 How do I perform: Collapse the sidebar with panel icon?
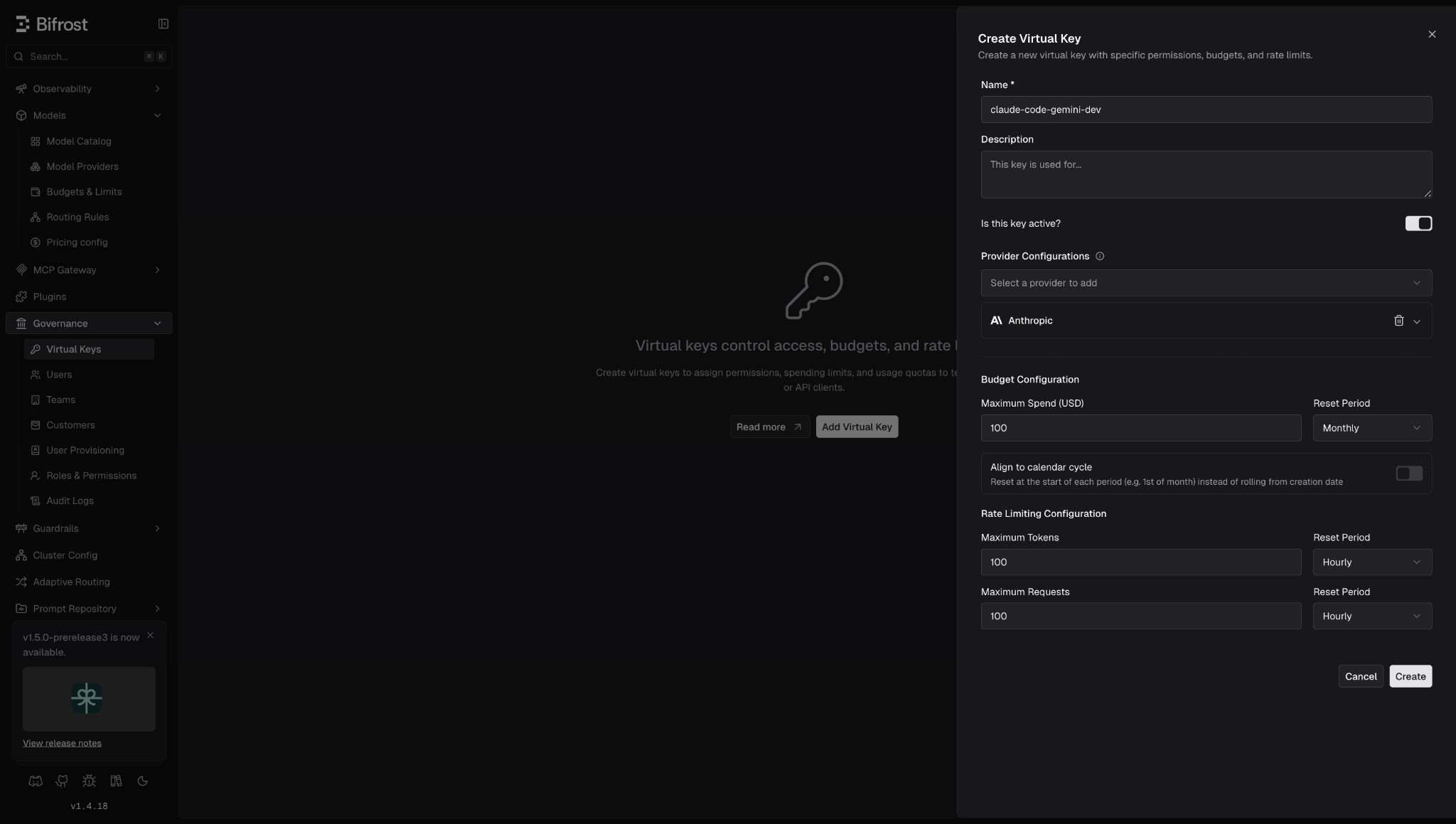pos(164,24)
